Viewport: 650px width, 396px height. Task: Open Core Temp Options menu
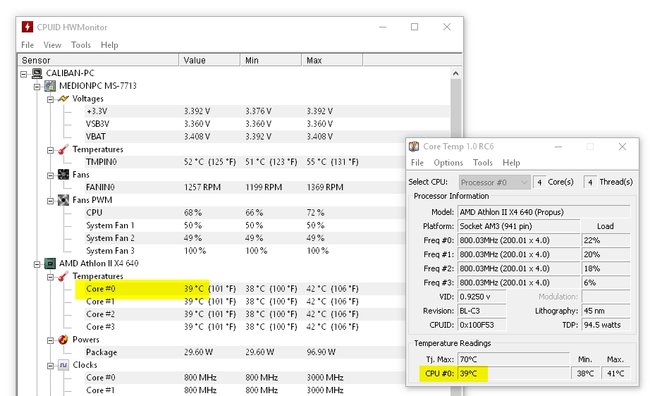[448, 163]
